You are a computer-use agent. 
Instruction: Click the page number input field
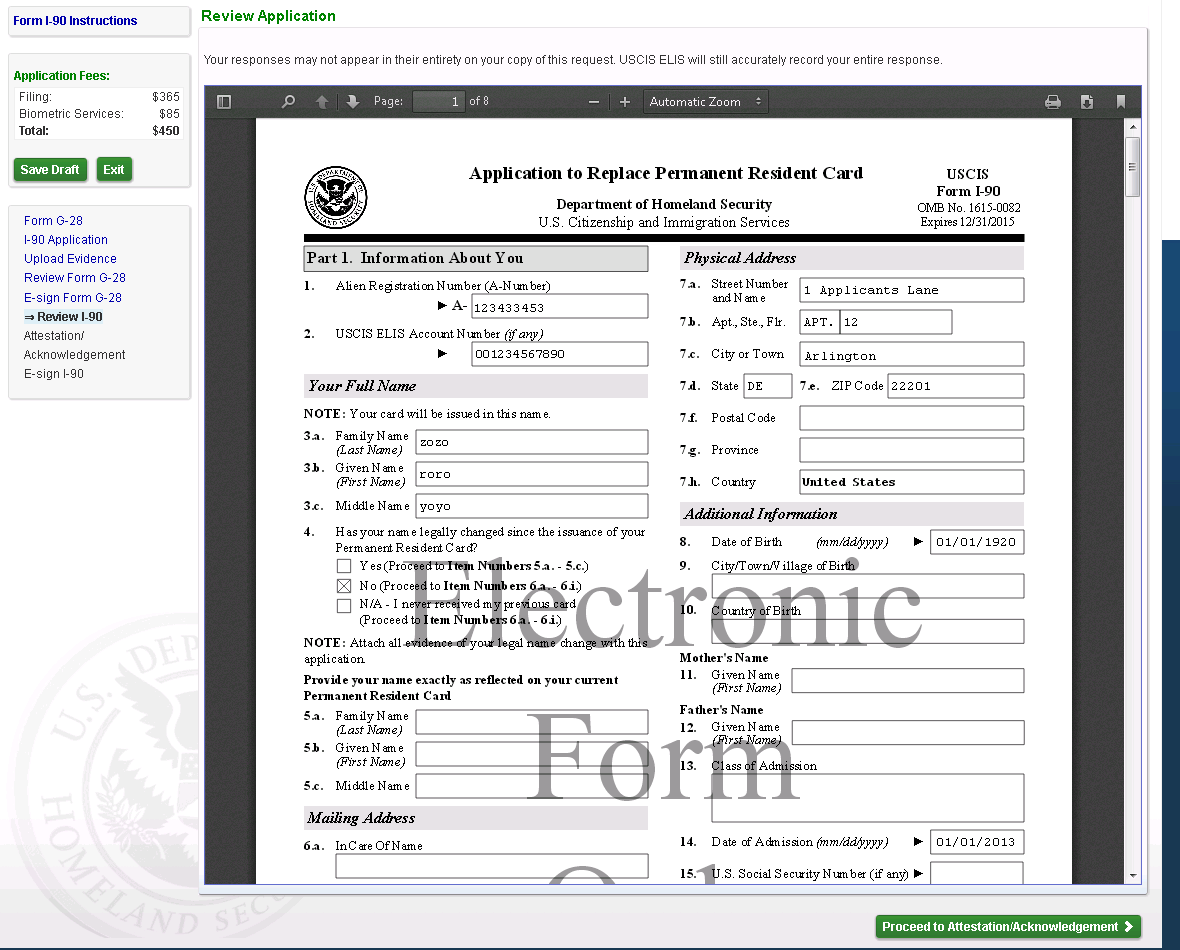click(439, 101)
